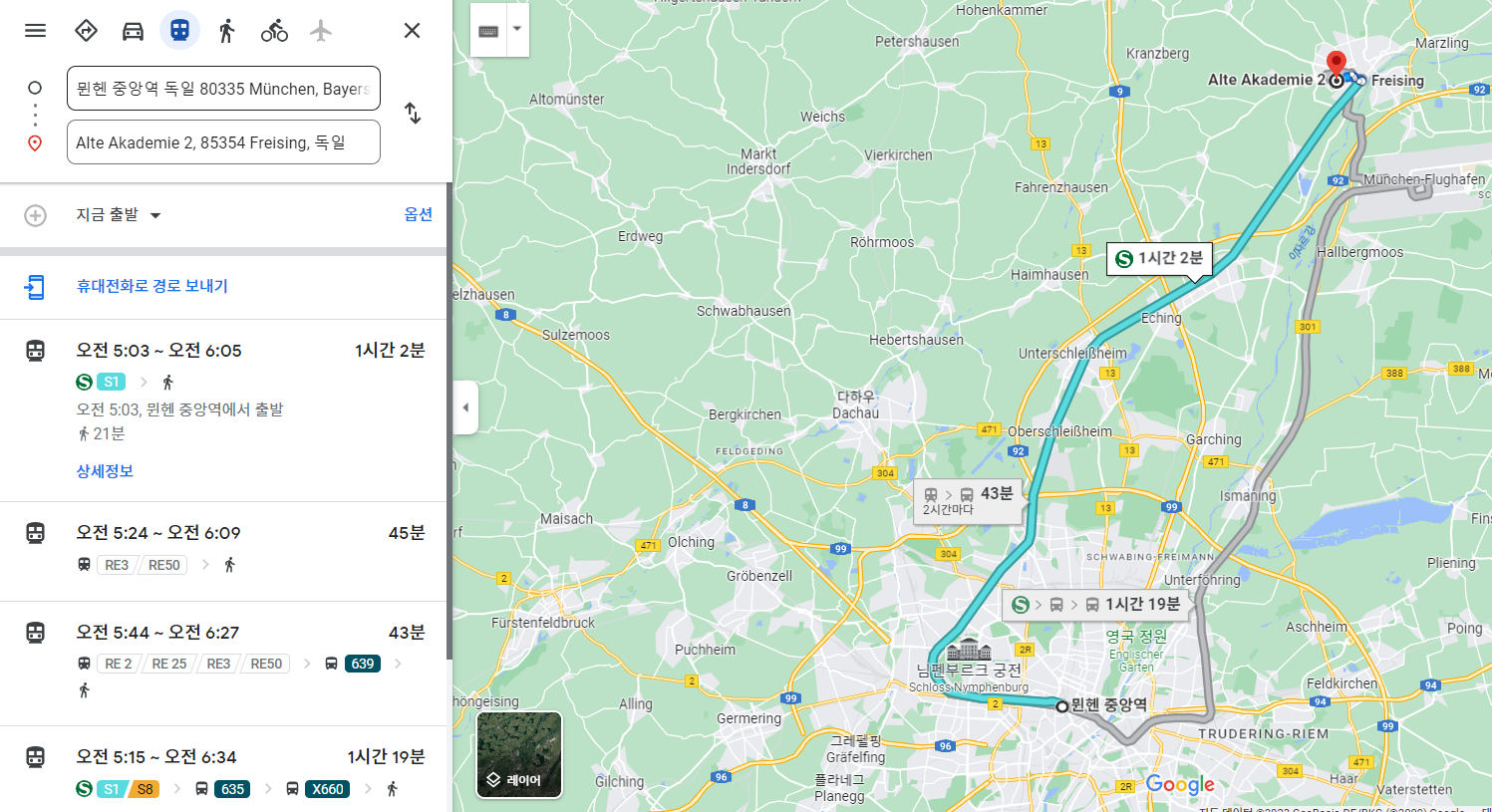Viewport: 1492px width, 812px height.
Task: Click the RE3 line badge in the 45분 route
Action: point(117,565)
